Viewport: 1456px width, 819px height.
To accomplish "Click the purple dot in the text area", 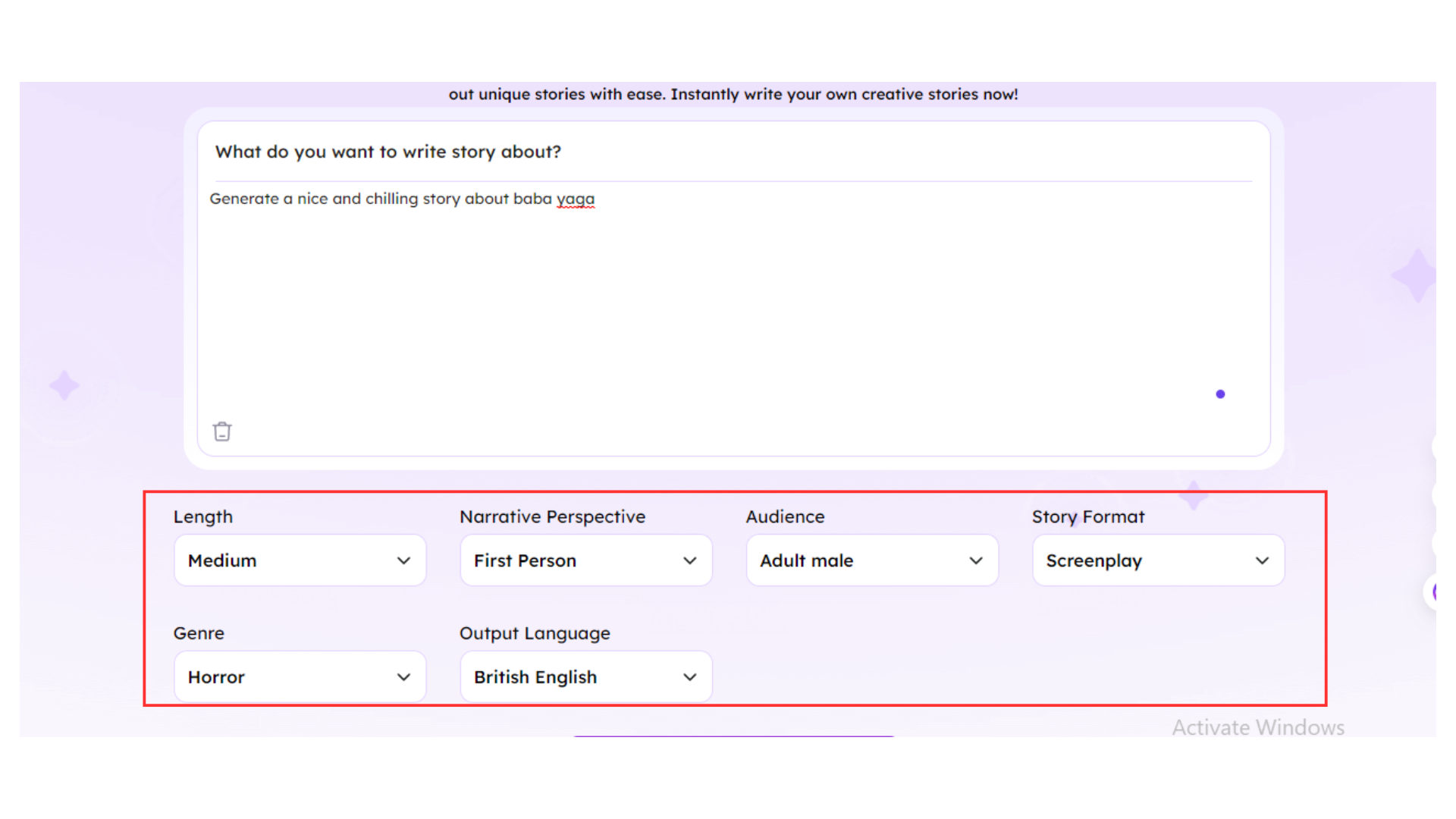I will (x=1220, y=394).
